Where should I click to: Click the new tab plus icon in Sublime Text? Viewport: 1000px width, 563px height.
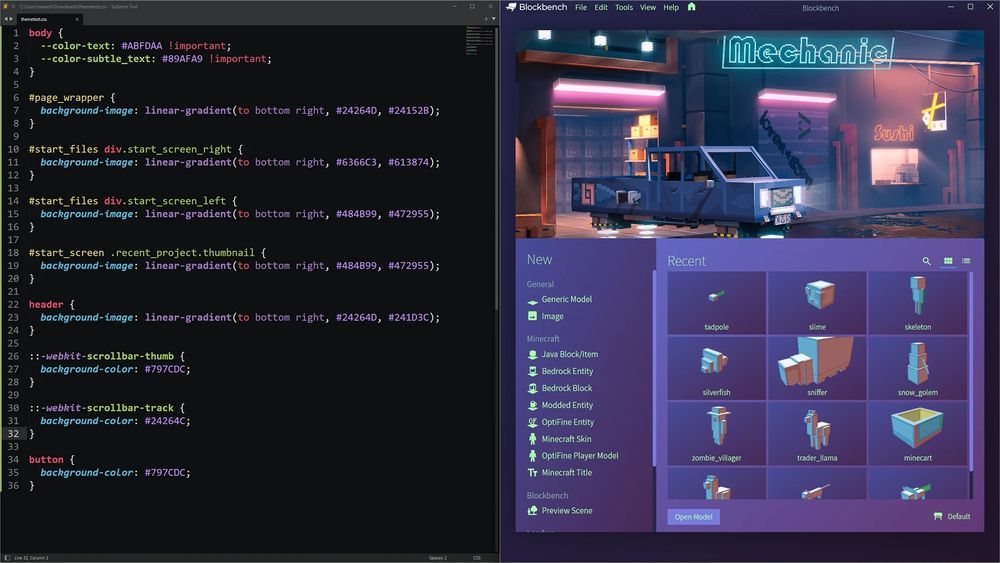487,19
